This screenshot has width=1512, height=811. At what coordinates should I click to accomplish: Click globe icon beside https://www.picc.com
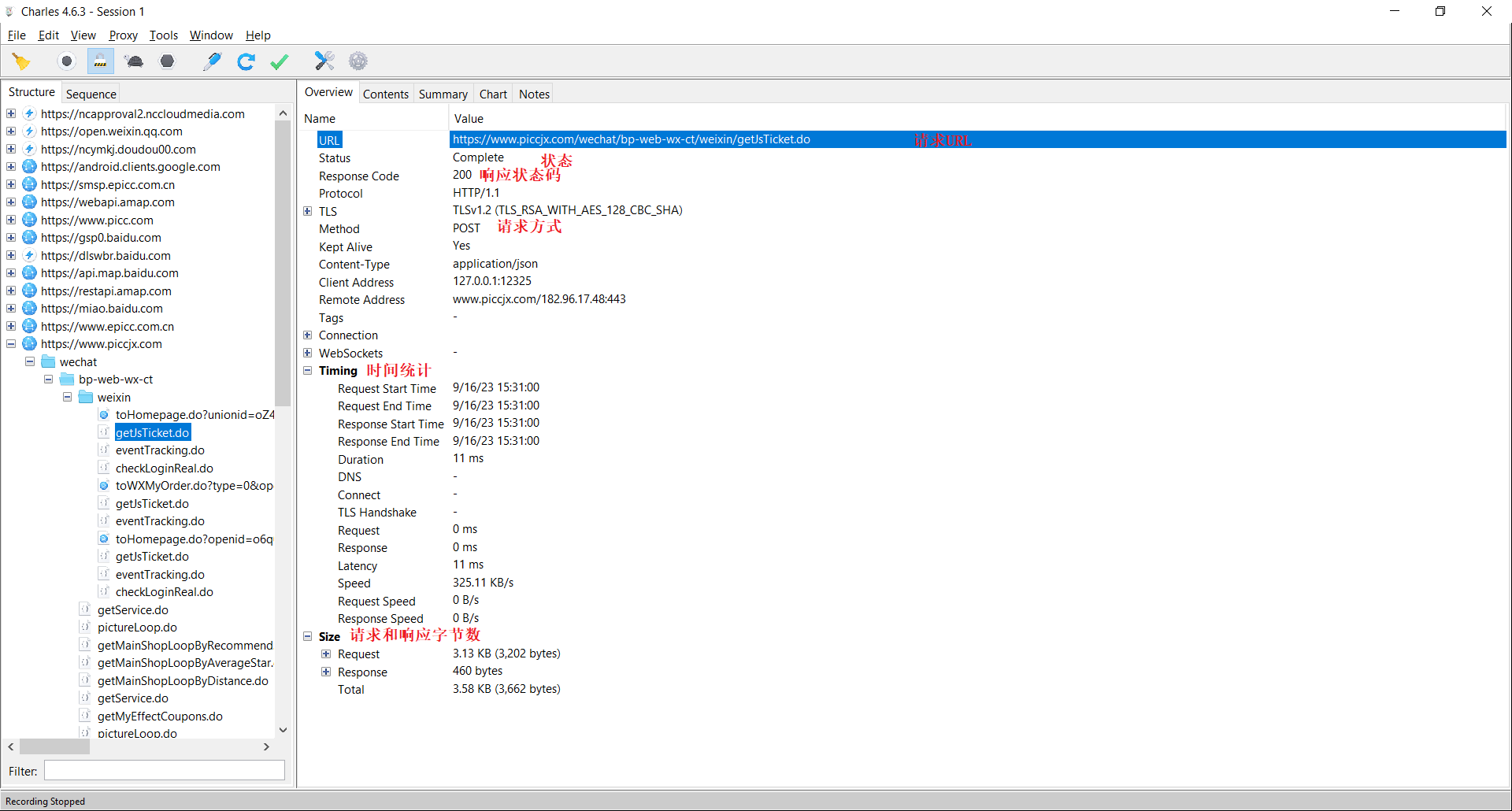pyautogui.click(x=30, y=220)
